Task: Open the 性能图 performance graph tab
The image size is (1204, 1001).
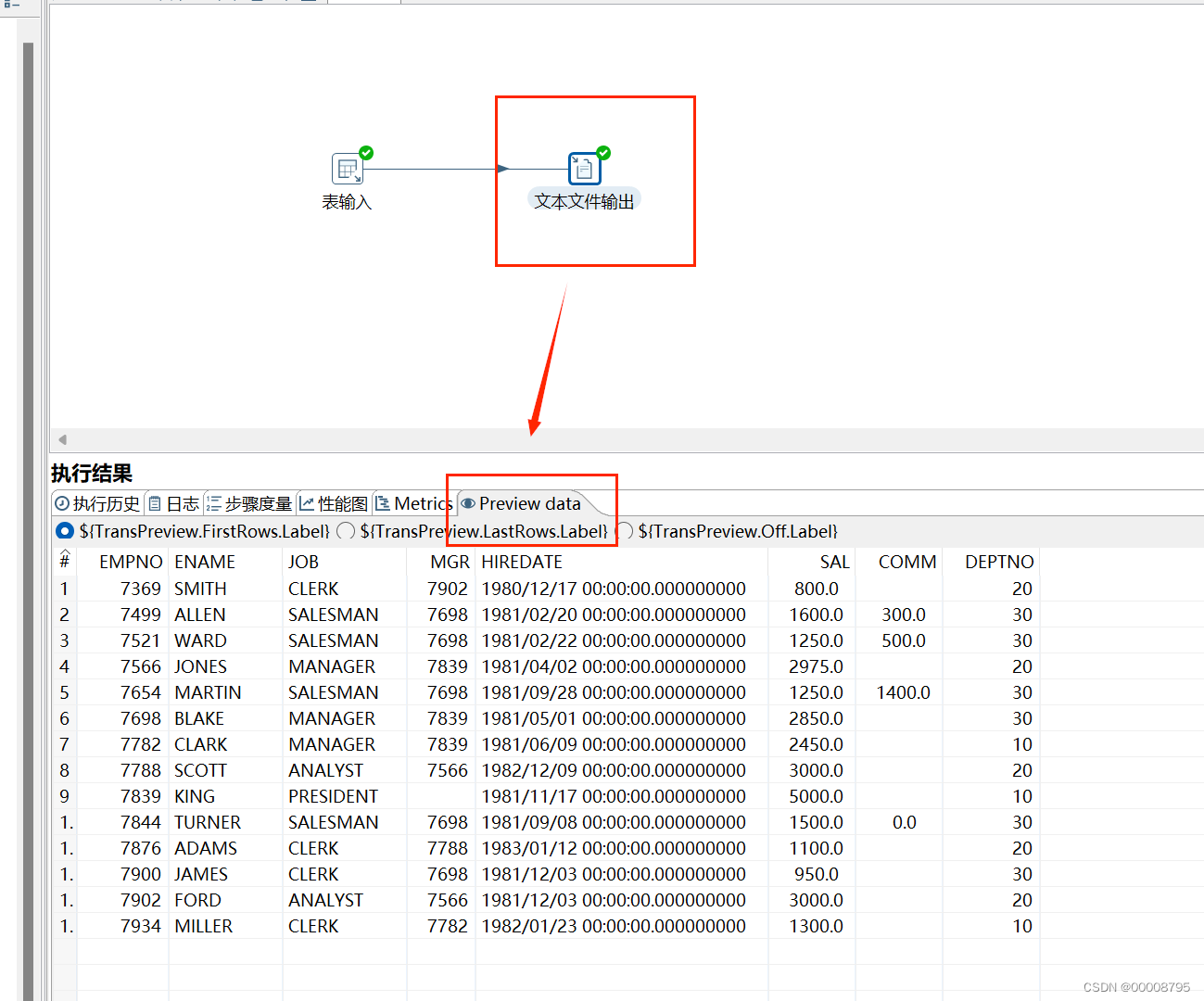Action: tap(334, 503)
